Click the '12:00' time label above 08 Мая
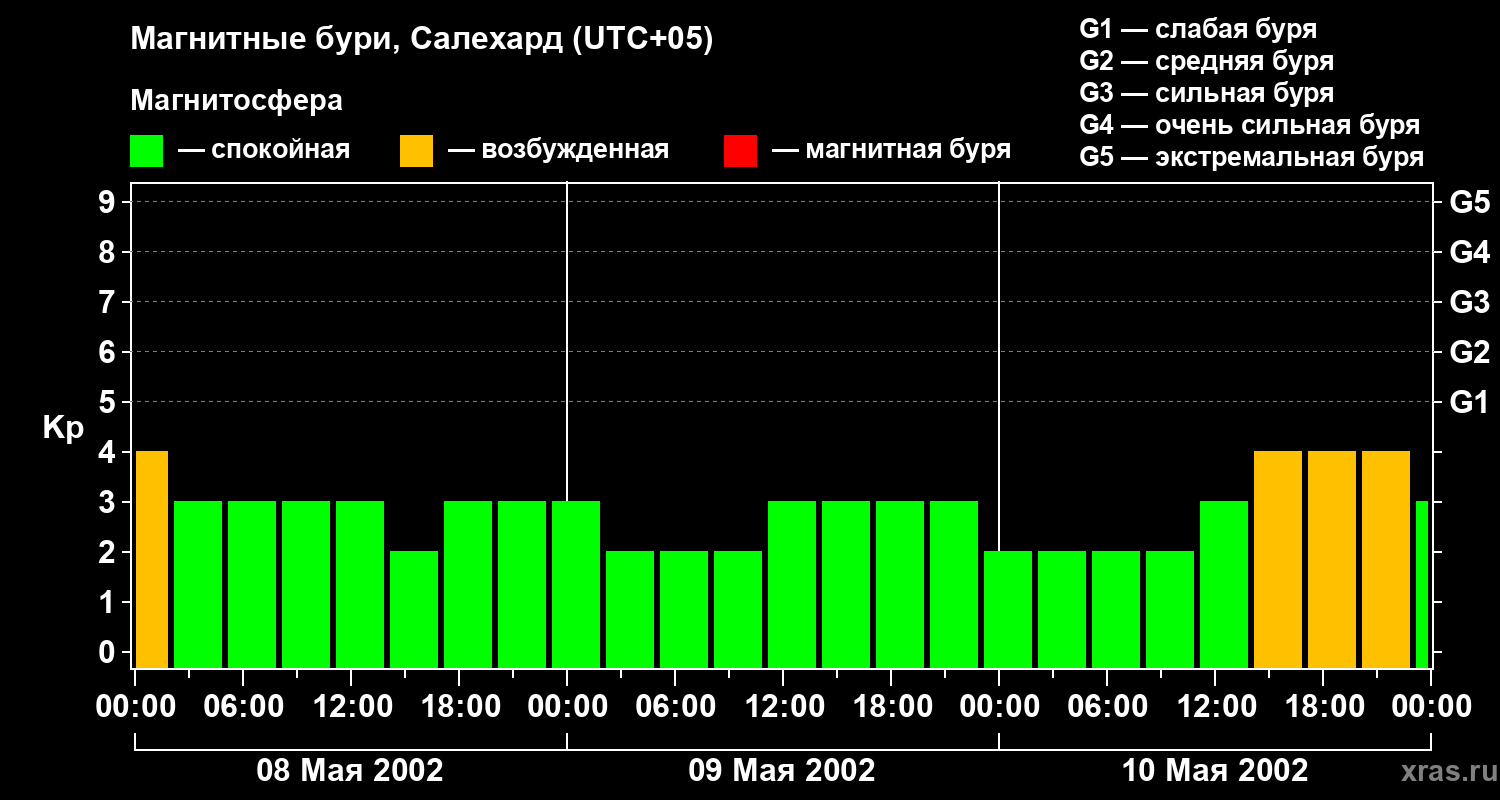This screenshot has height=800, width=1500. (351, 707)
